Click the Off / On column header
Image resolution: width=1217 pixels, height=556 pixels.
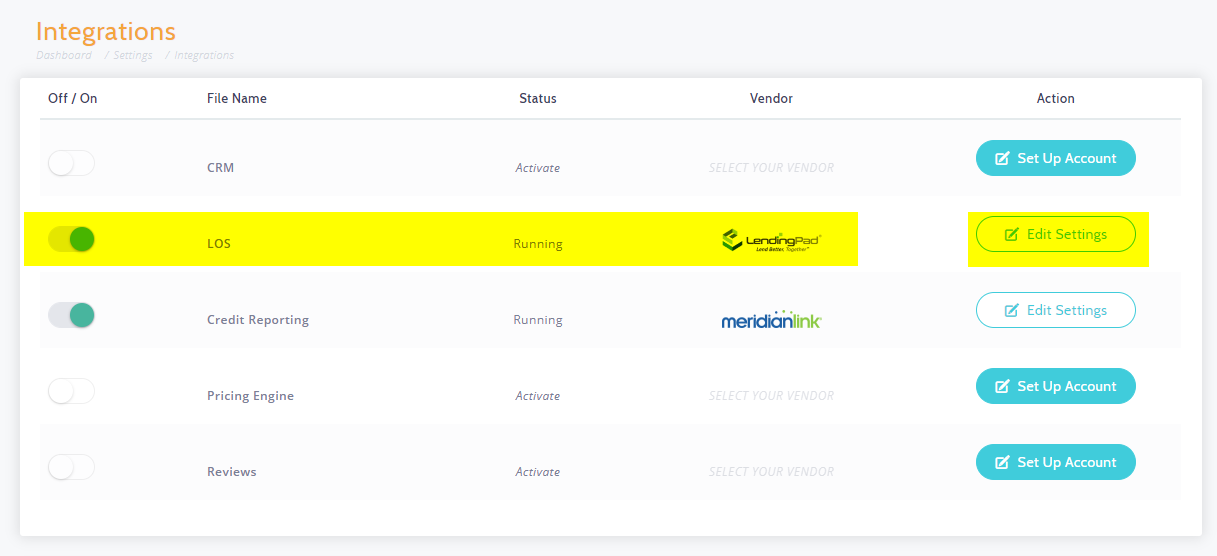[72, 99]
